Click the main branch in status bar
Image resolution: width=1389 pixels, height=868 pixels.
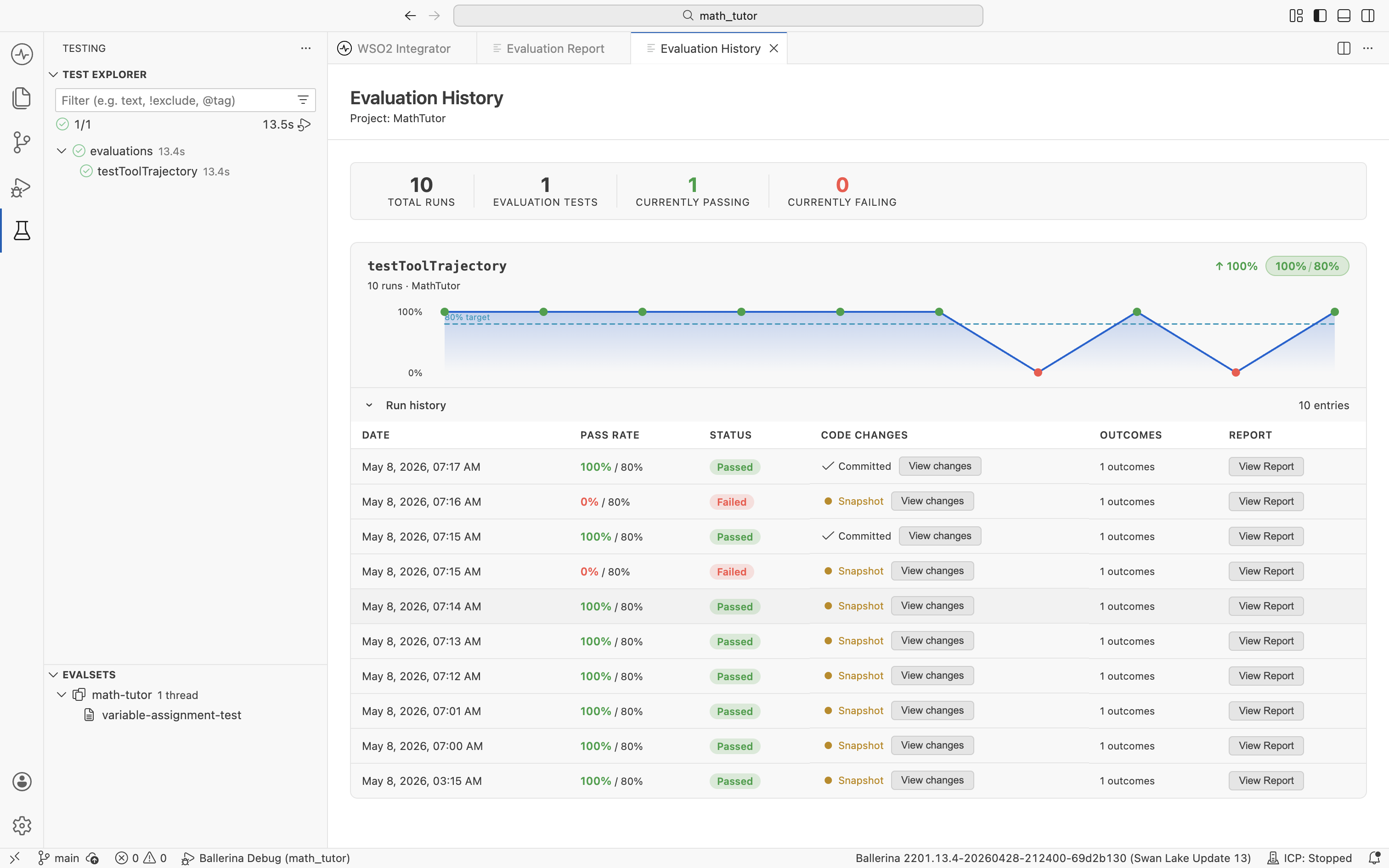[x=58, y=858]
